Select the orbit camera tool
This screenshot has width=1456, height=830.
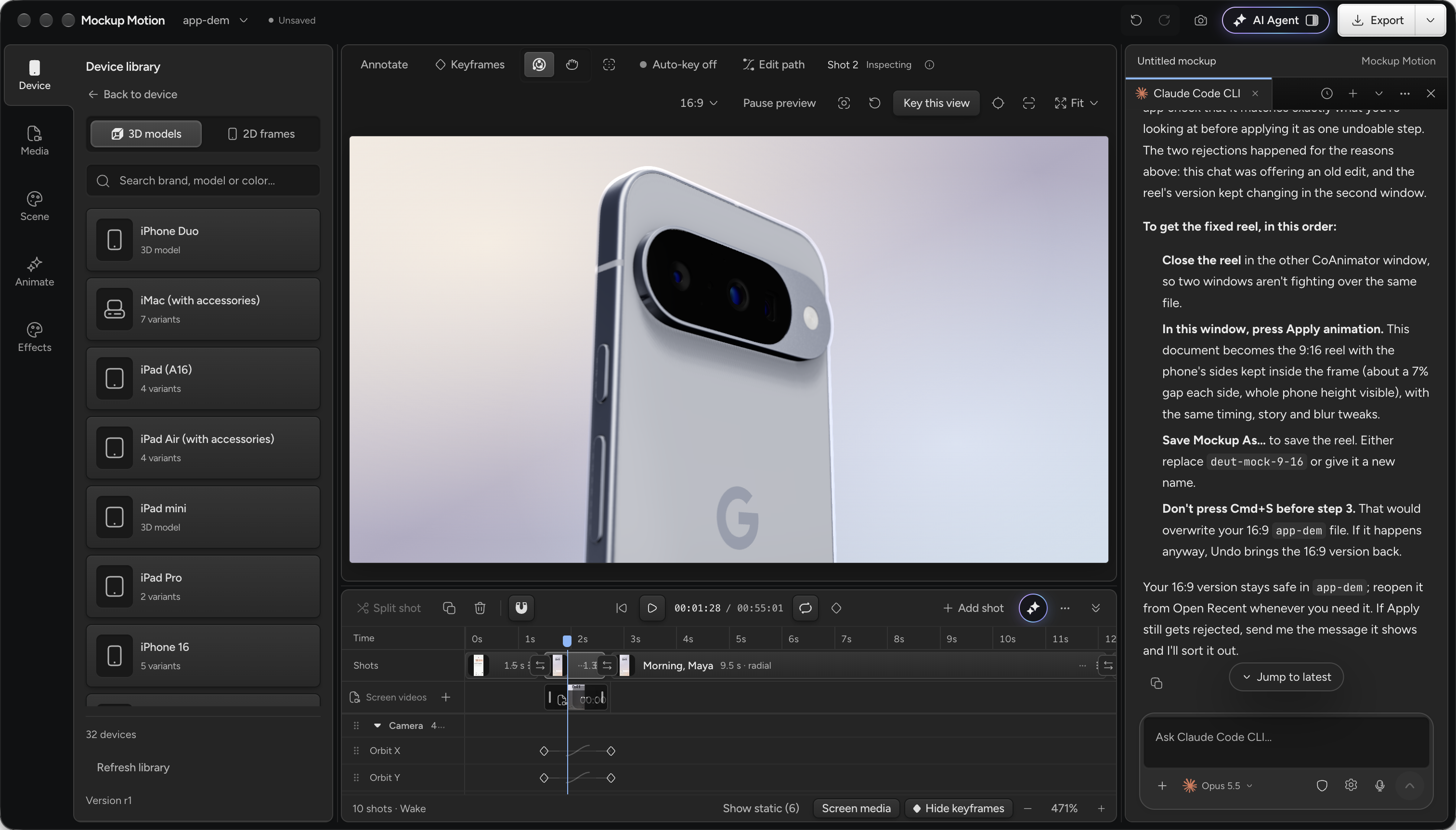click(539, 65)
